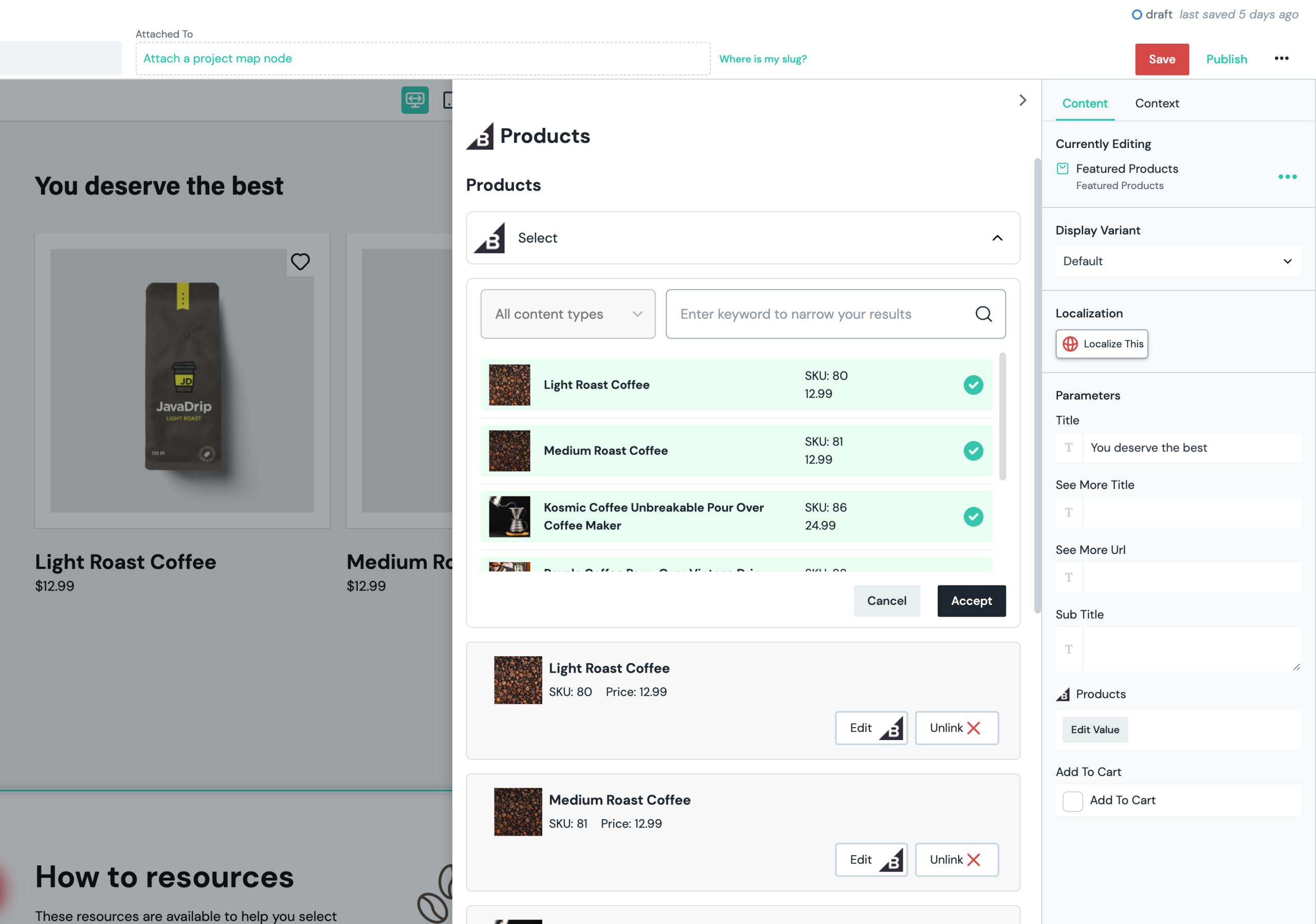Viewport: 1316px width, 924px height.
Task: Open the Featured Products options menu
Action: (1287, 176)
